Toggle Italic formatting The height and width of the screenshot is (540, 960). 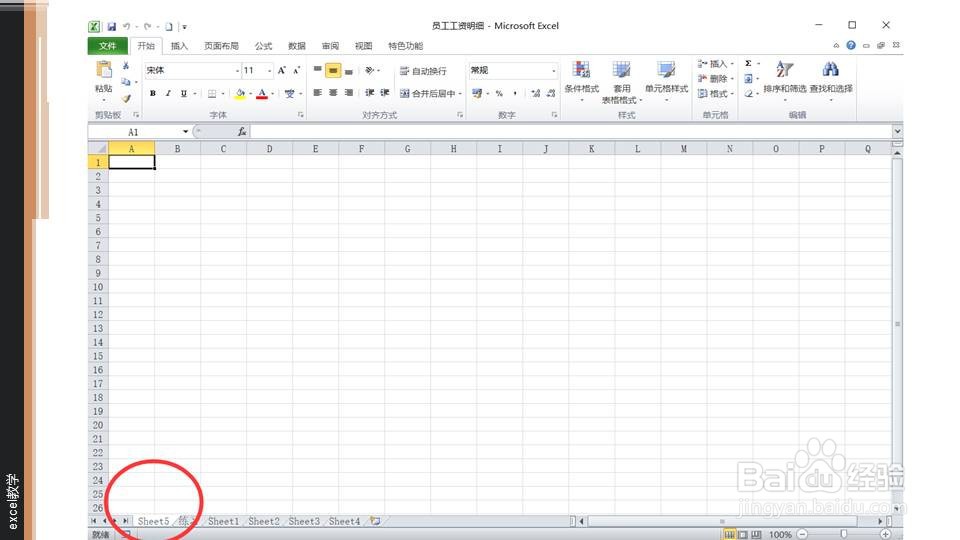pyautogui.click(x=168, y=94)
